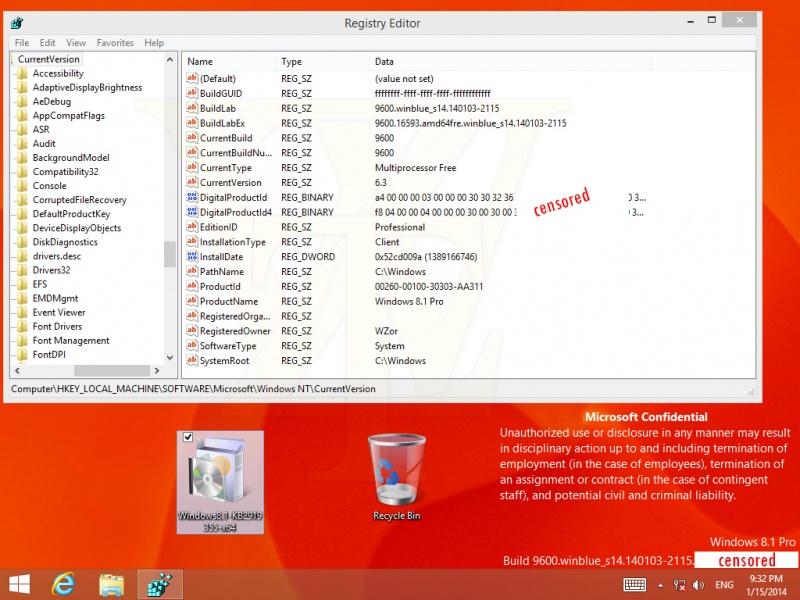Click the Accessibility folder icon

point(21,73)
